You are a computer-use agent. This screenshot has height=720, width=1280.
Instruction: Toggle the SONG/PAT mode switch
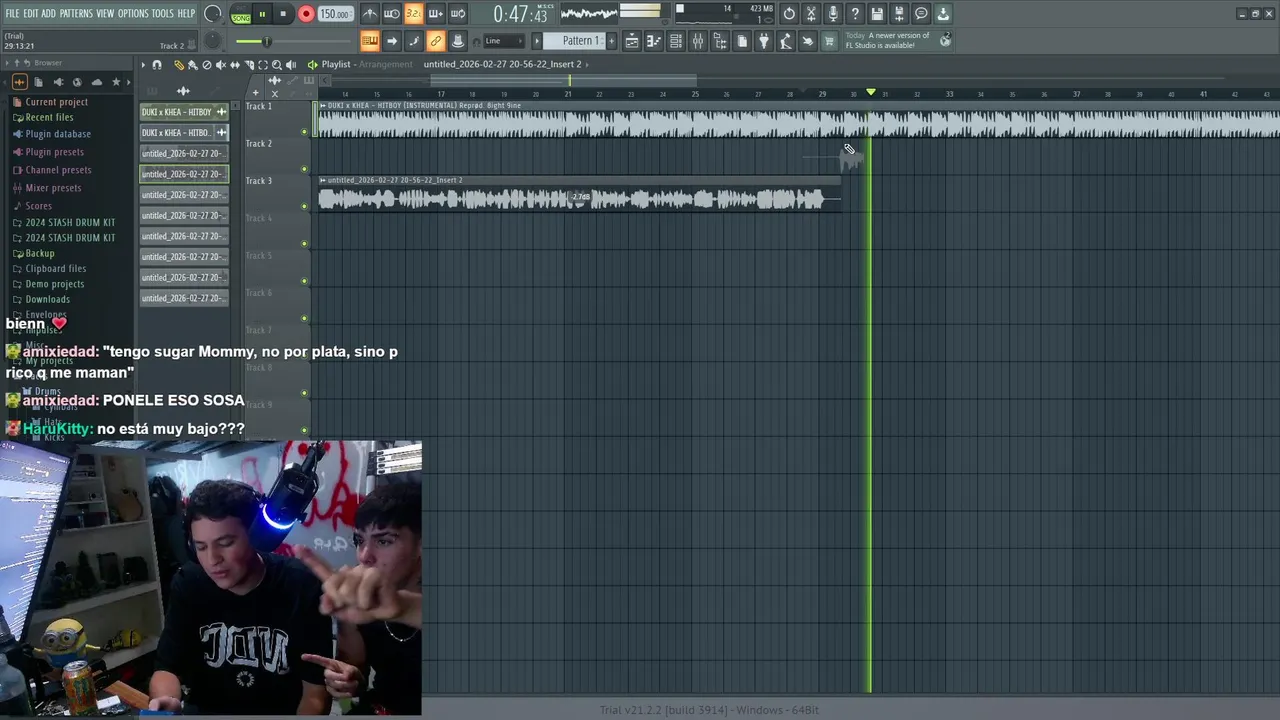[241, 15]
